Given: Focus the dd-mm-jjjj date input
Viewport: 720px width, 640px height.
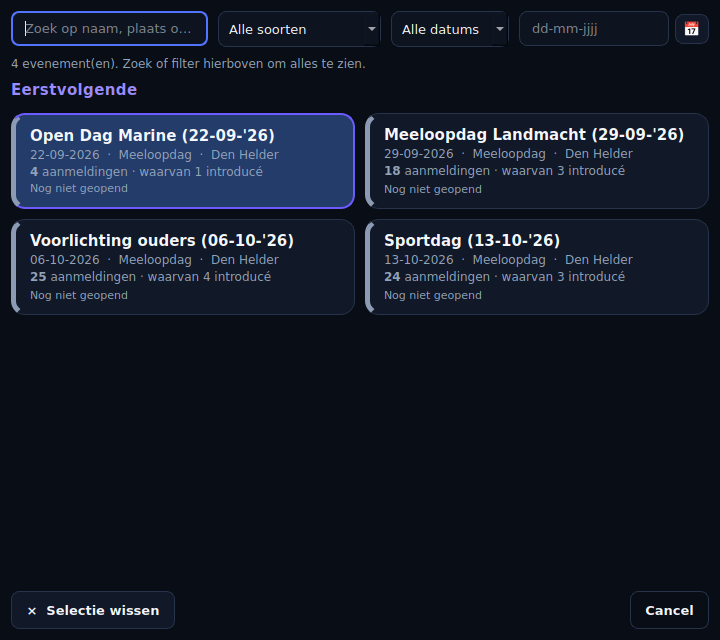Looking at the screenshot, I should coord(594,28).
